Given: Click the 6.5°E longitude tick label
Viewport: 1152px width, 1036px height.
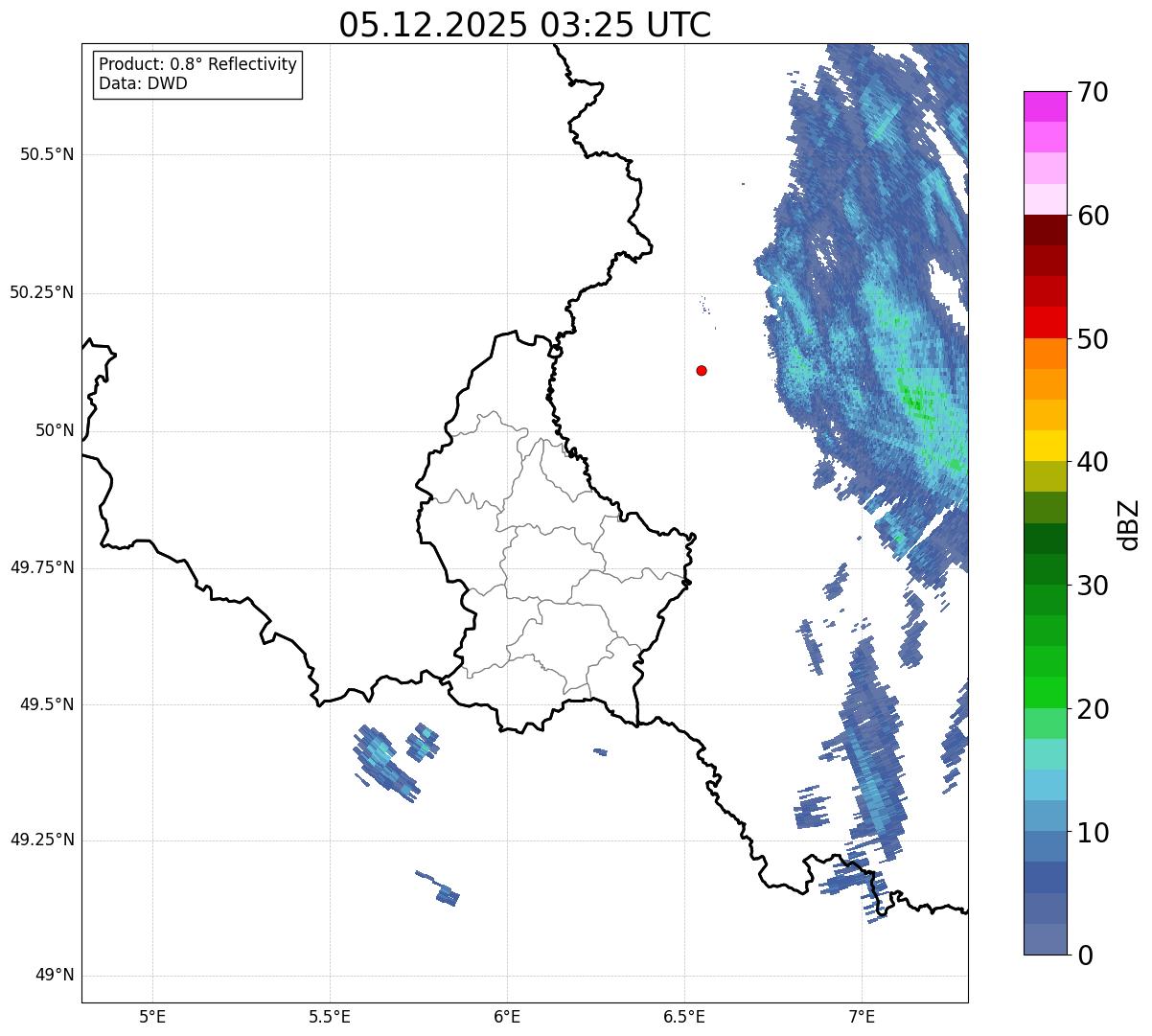Looking at the screenshot, I should (x=684, y=1016).
